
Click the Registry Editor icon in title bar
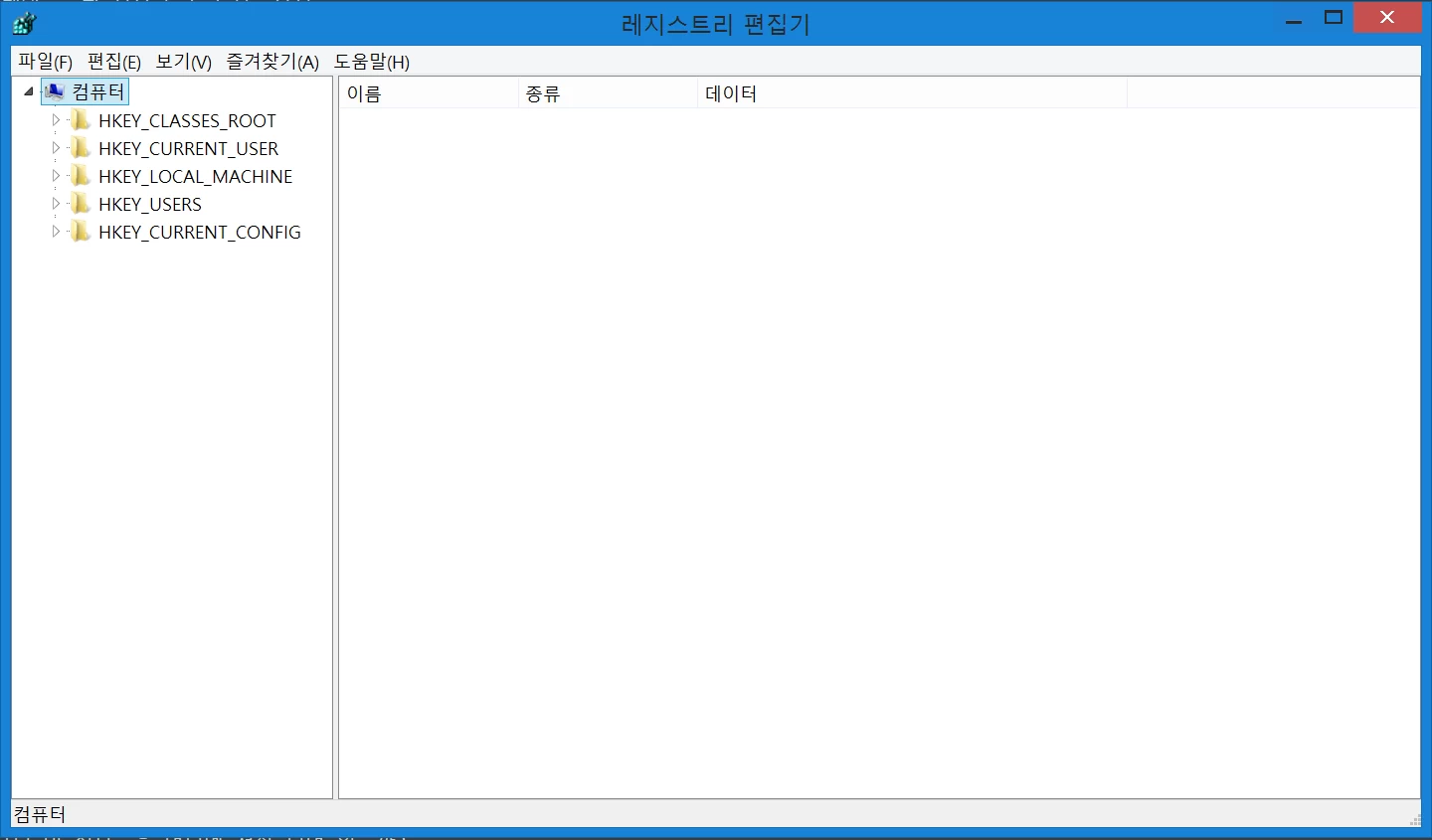(x=24, y=22)
